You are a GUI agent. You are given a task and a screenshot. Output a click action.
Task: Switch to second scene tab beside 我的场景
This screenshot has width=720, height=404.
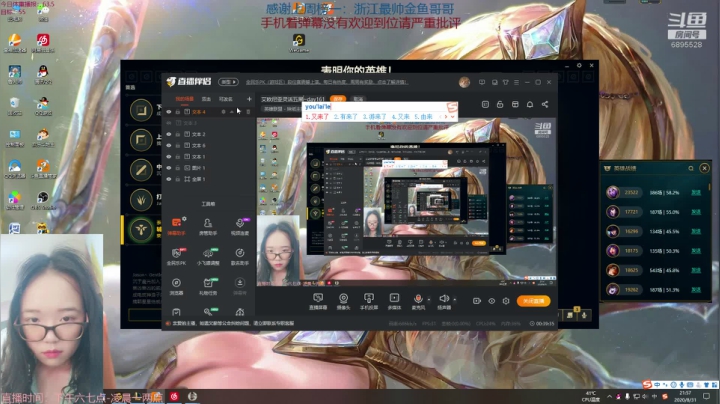[x=206, y=99]
